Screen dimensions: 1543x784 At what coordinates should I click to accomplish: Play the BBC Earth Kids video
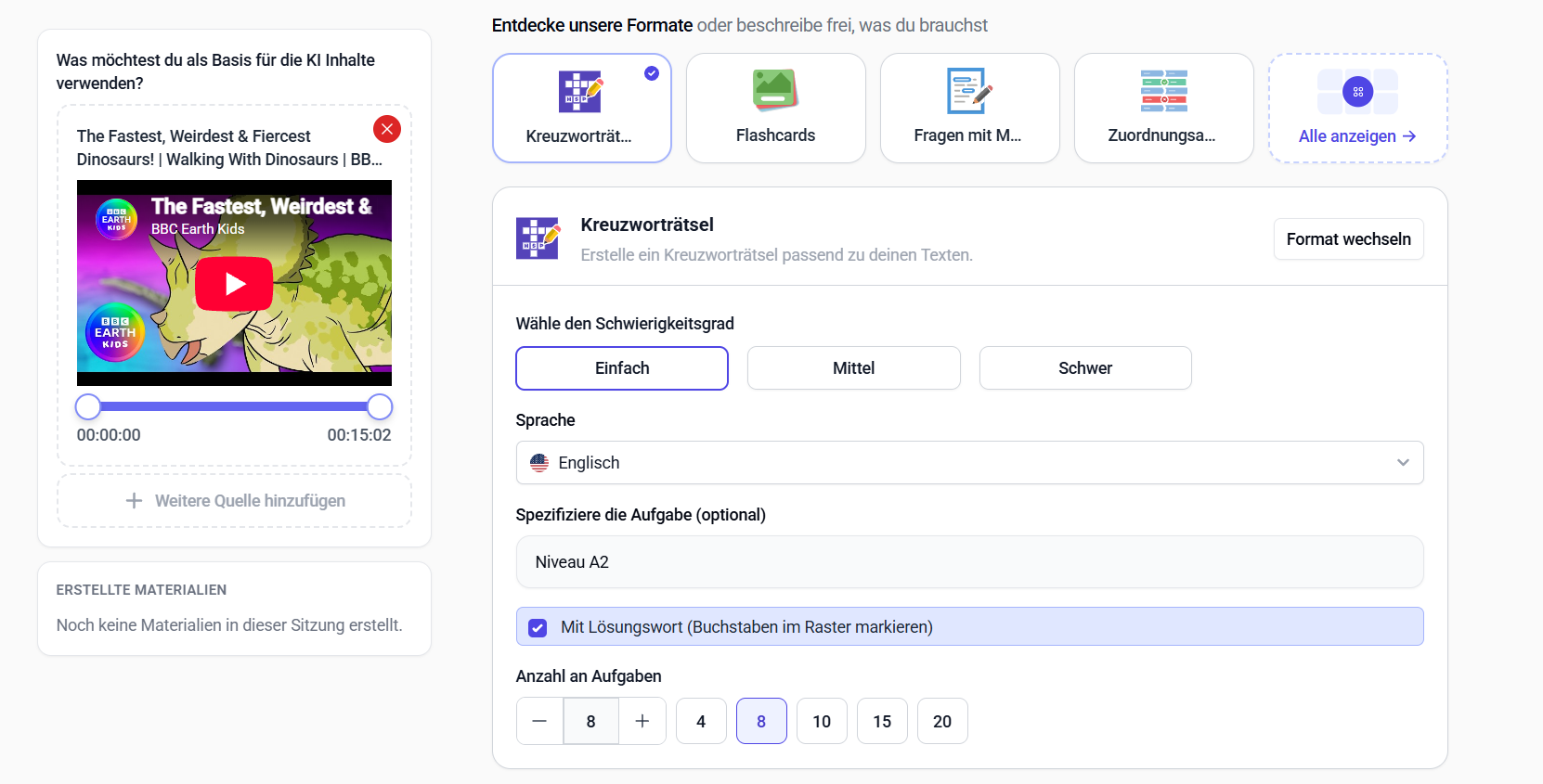pos(234,284)
